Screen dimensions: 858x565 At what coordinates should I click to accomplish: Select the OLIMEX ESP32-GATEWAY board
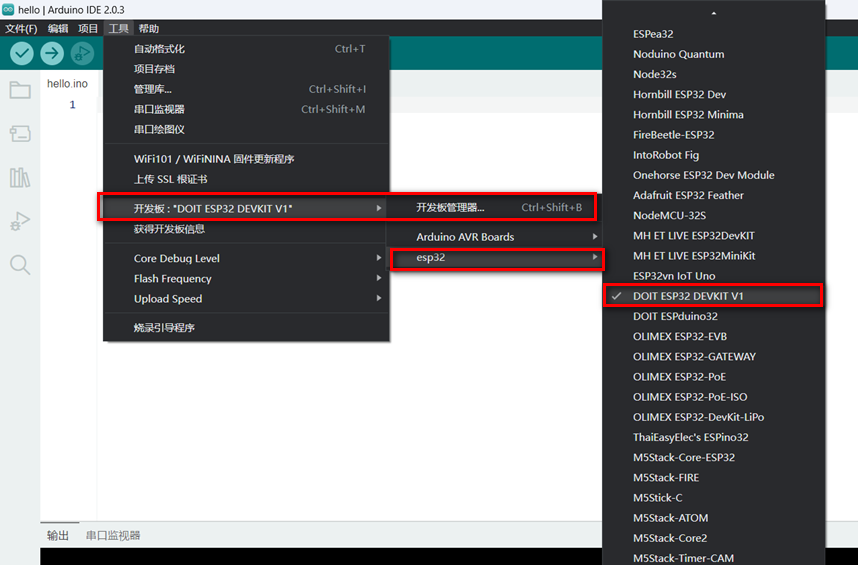[714, 357]
